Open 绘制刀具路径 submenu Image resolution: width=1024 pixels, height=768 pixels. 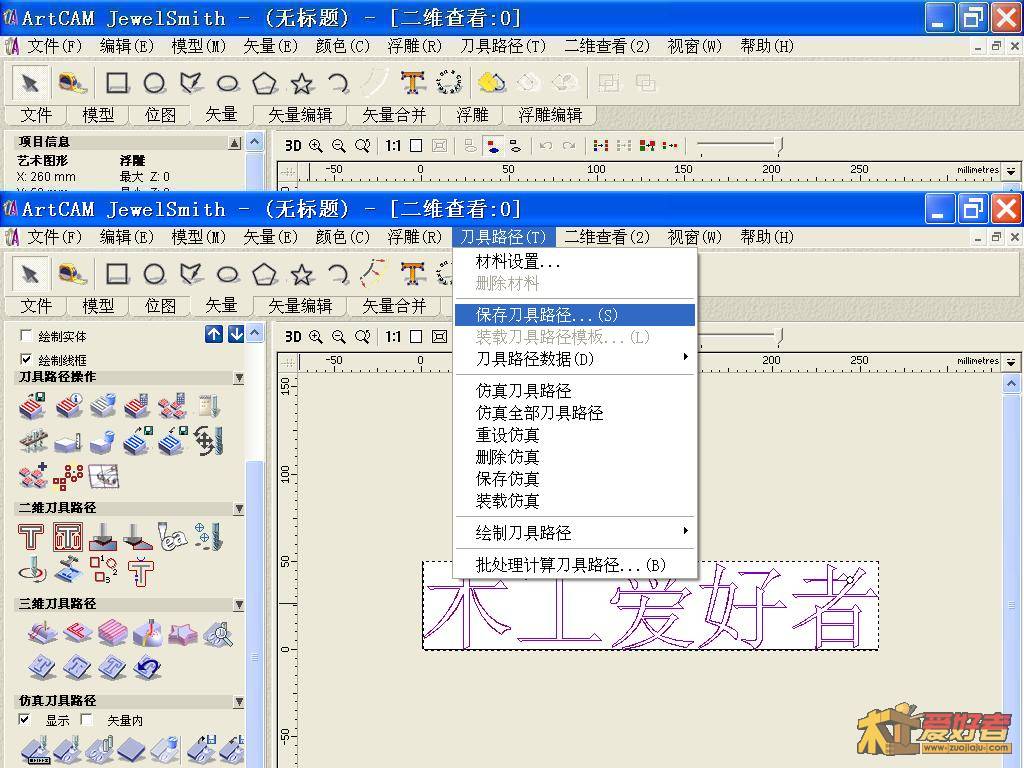tap(575, 532)
